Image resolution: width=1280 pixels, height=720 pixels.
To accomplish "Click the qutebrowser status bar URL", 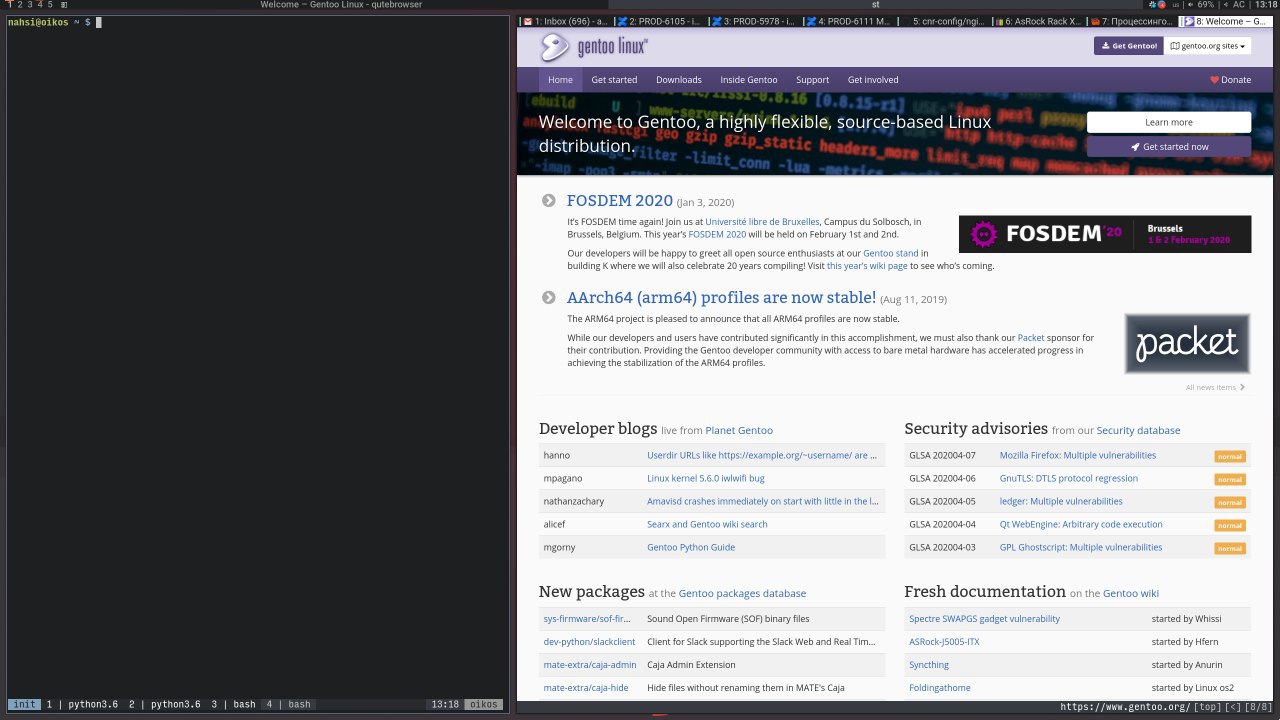I will (1125, 707).
